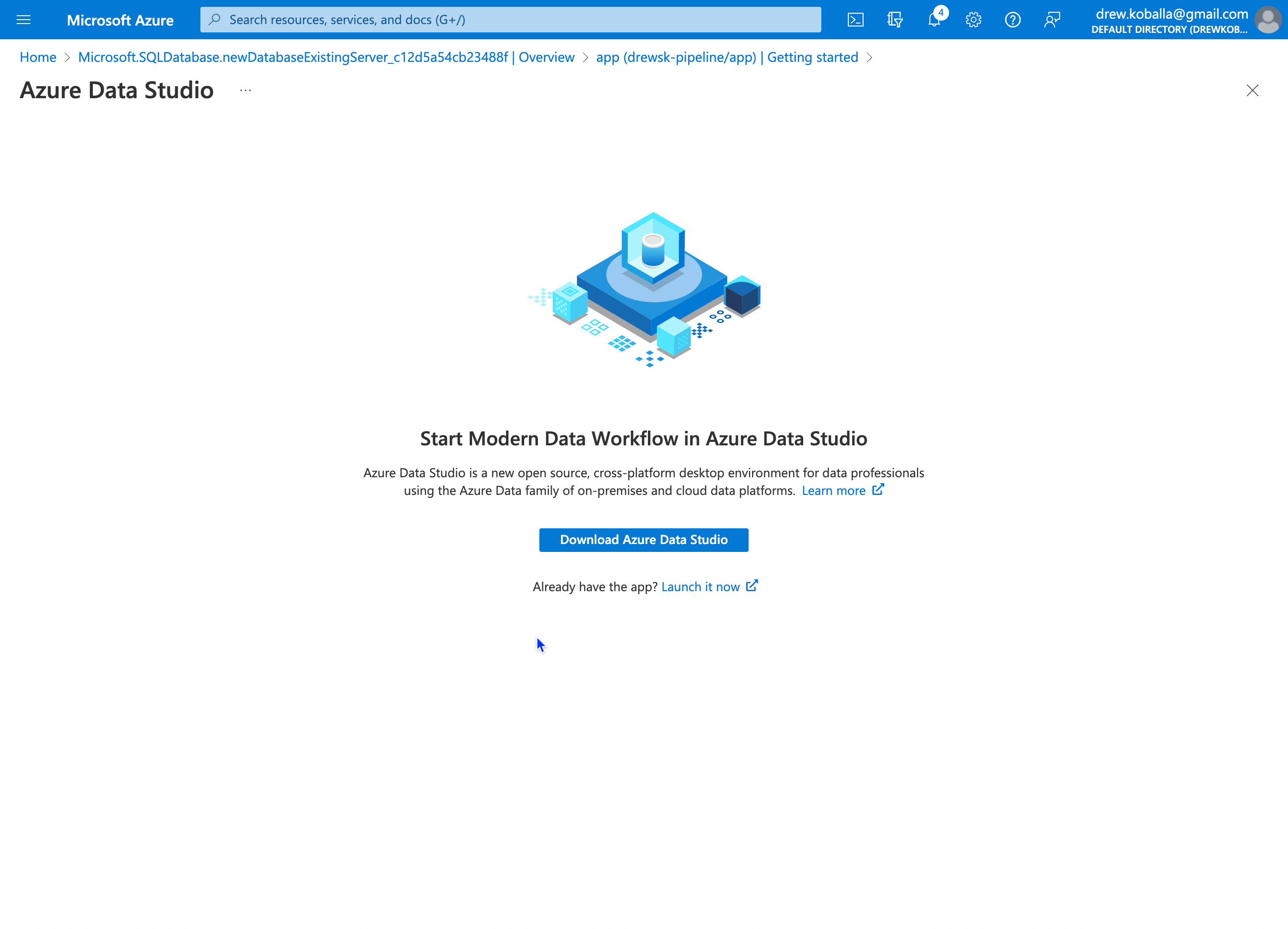This screenshot has width=1288, height=929.
Task: Click Launch it now link
Action: click(701, 586)
